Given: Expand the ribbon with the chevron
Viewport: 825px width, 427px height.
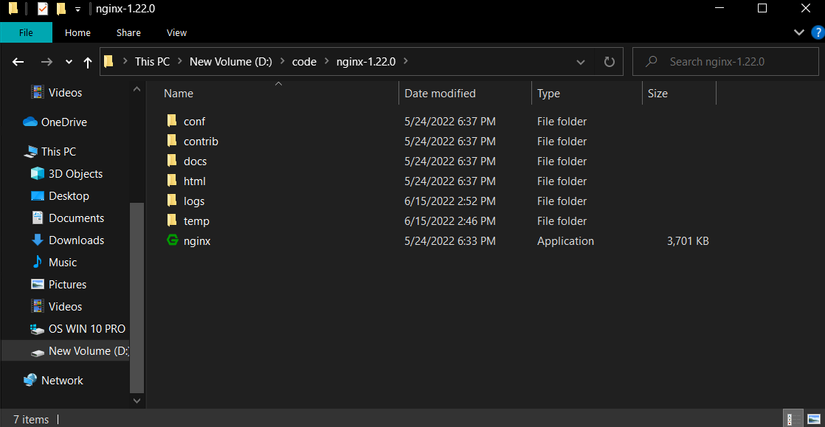Looking at the screenshot, I should (798, 33).
